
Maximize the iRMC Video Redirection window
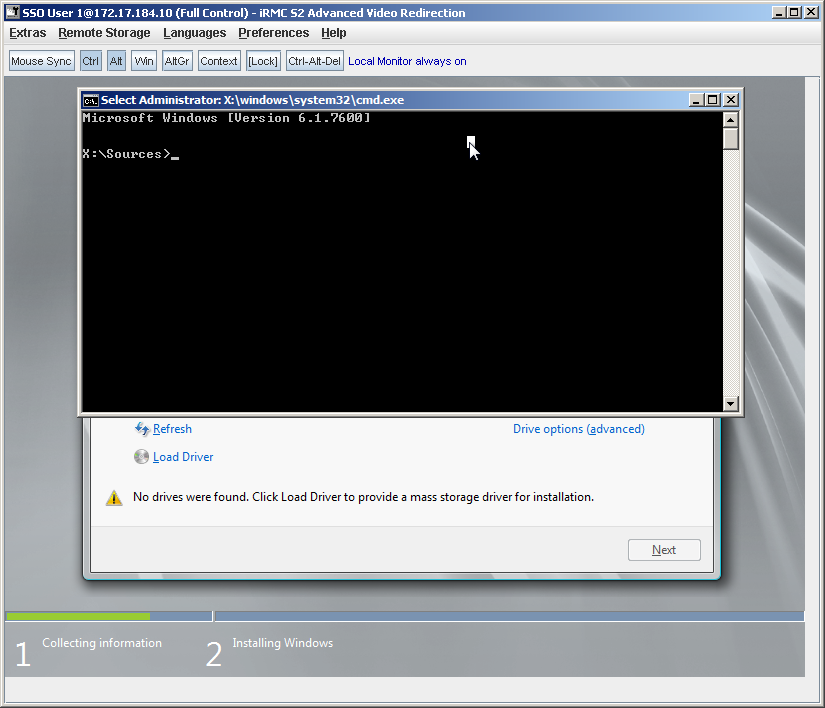(794, 12)
